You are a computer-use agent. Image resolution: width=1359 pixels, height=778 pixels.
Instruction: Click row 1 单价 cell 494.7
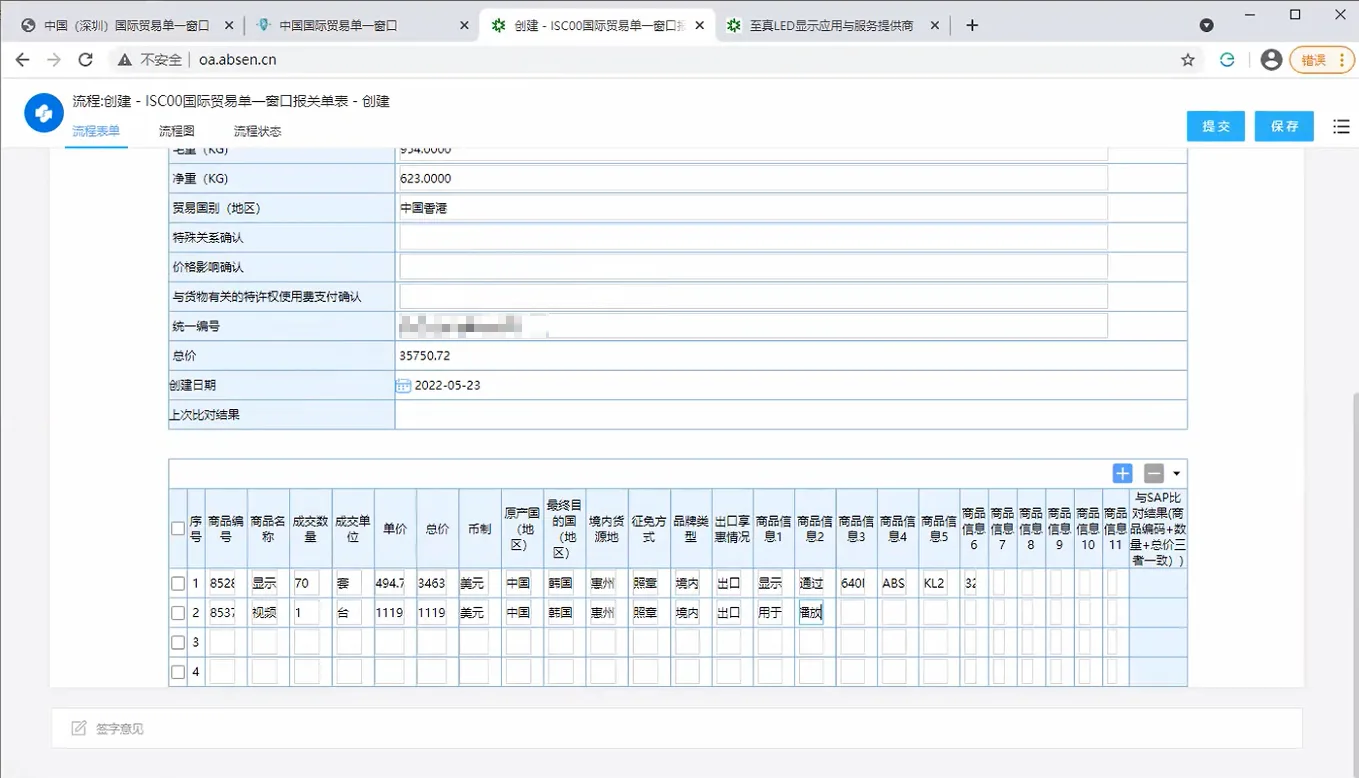click(390, 583)
